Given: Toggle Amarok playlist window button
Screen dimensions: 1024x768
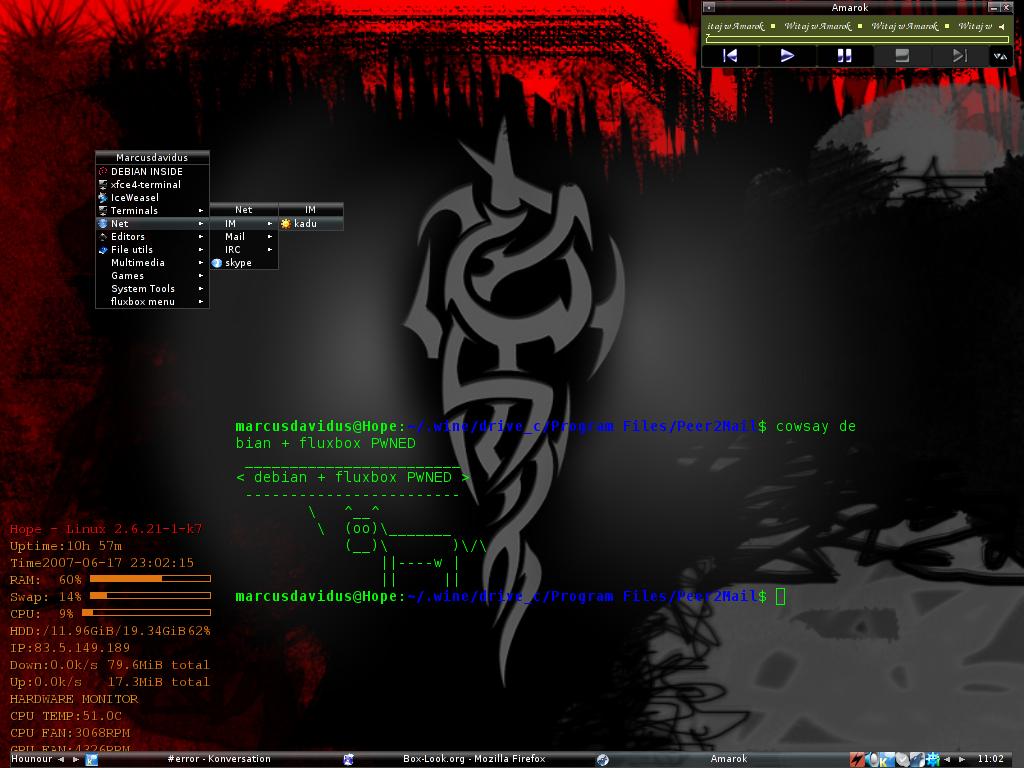Looking at the screenshot, I should pos(1001,56).
